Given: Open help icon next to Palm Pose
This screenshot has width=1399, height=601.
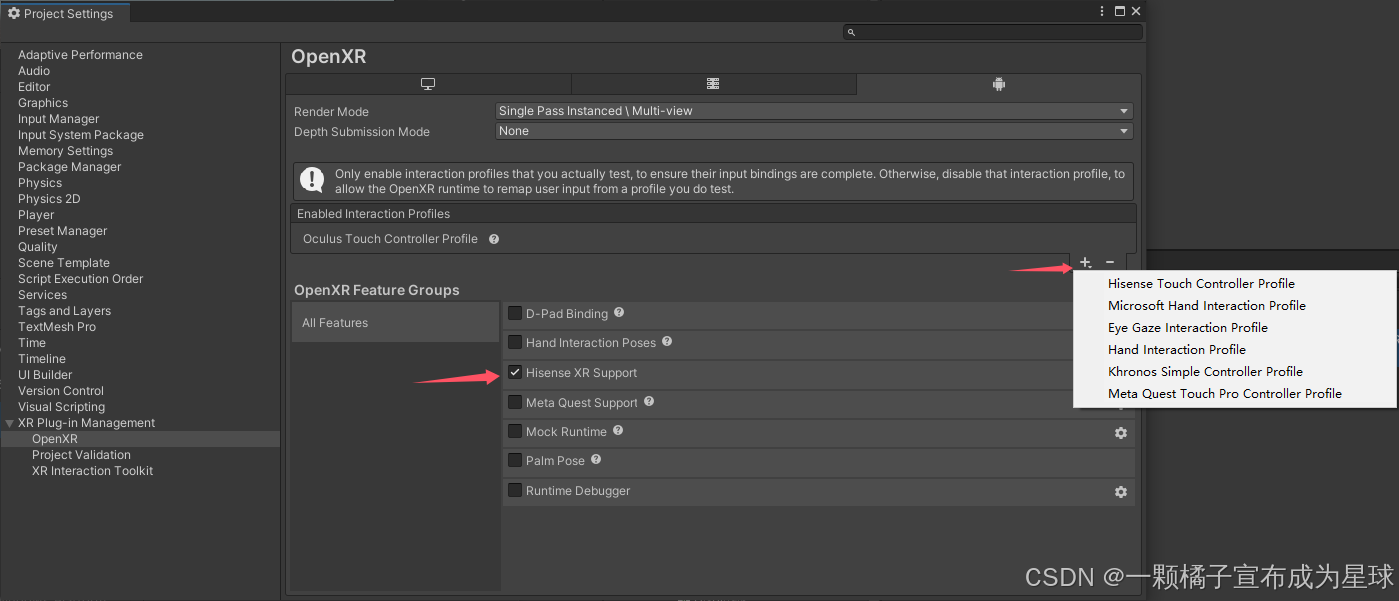Looking at the screenshot, I should 596,460.
